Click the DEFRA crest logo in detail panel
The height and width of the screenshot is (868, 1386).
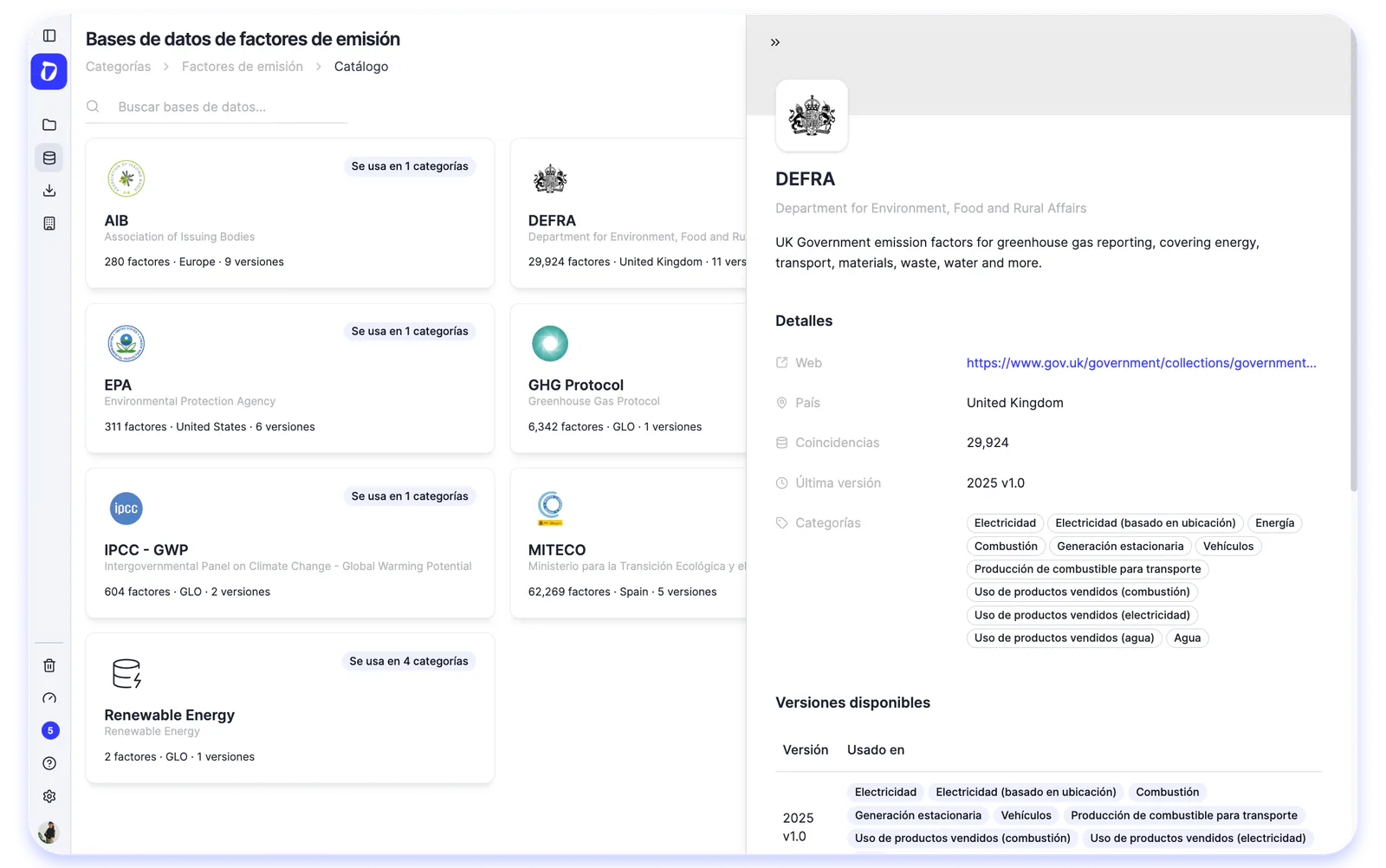[812, 115]
